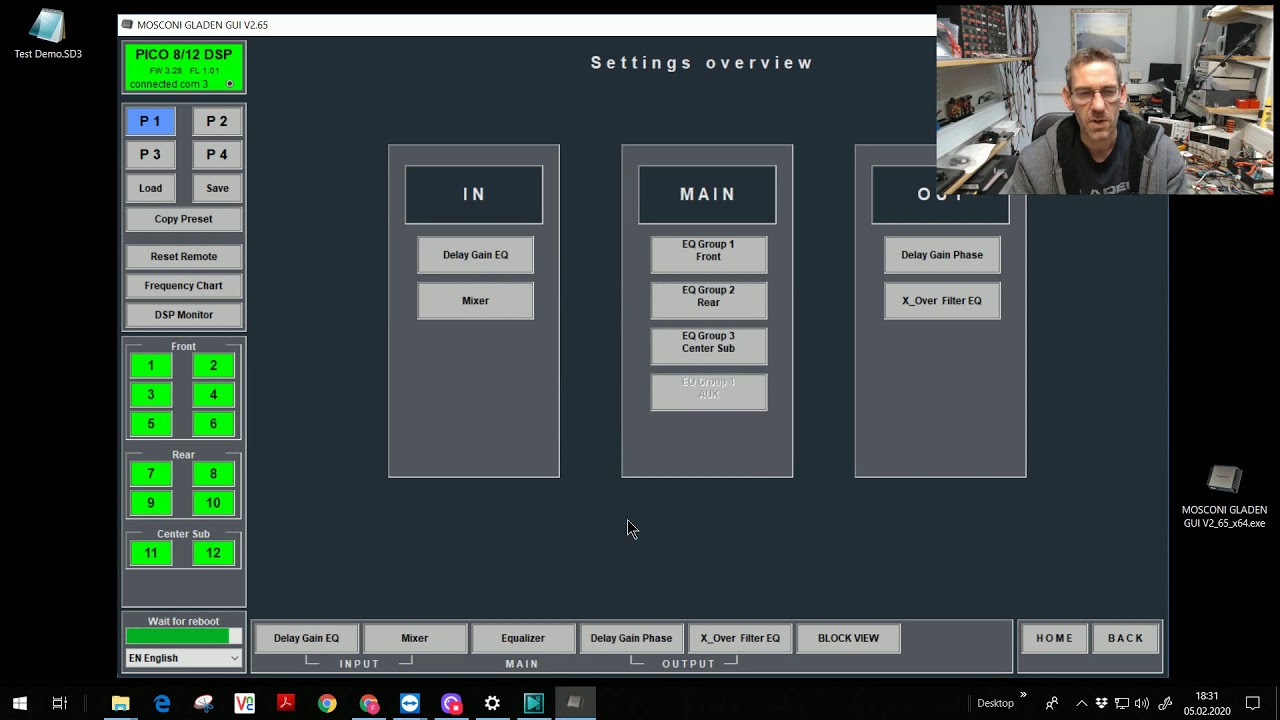Open the People icon in taskbar
Viewport: 1280px width, 720px height.
[x=1051, y=703]
